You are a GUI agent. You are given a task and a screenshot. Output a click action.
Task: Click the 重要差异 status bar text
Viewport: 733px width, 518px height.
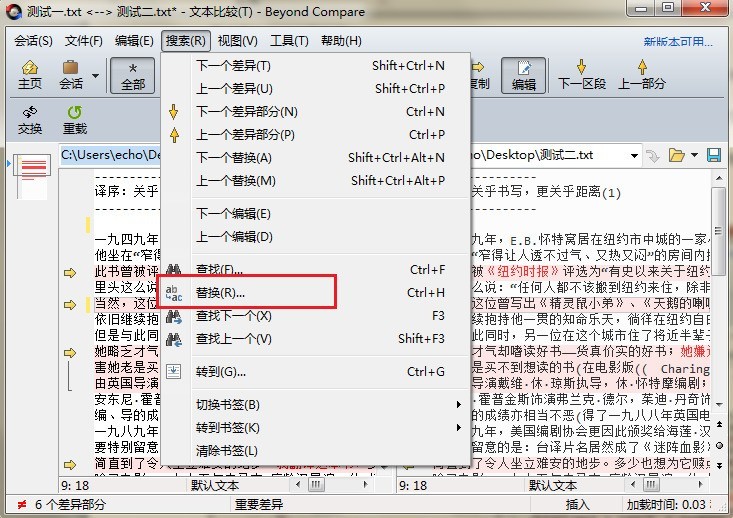(259, 505)
